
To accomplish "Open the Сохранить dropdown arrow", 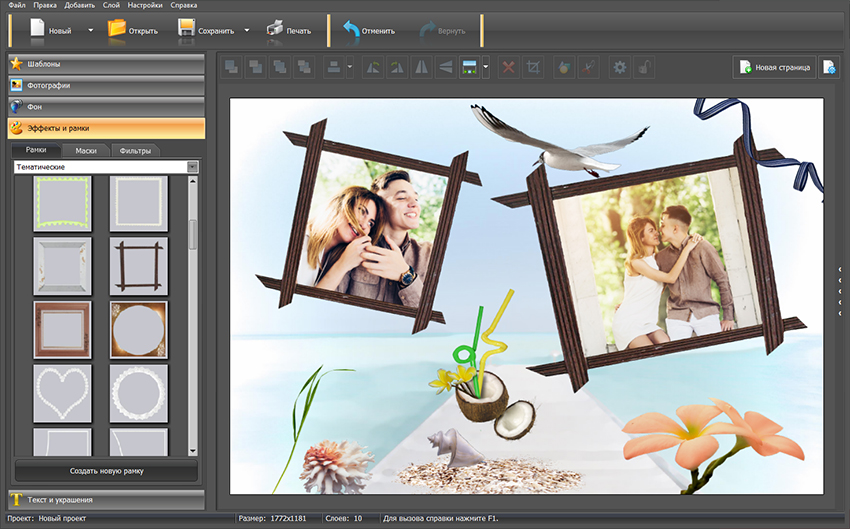I will (246, 30).
